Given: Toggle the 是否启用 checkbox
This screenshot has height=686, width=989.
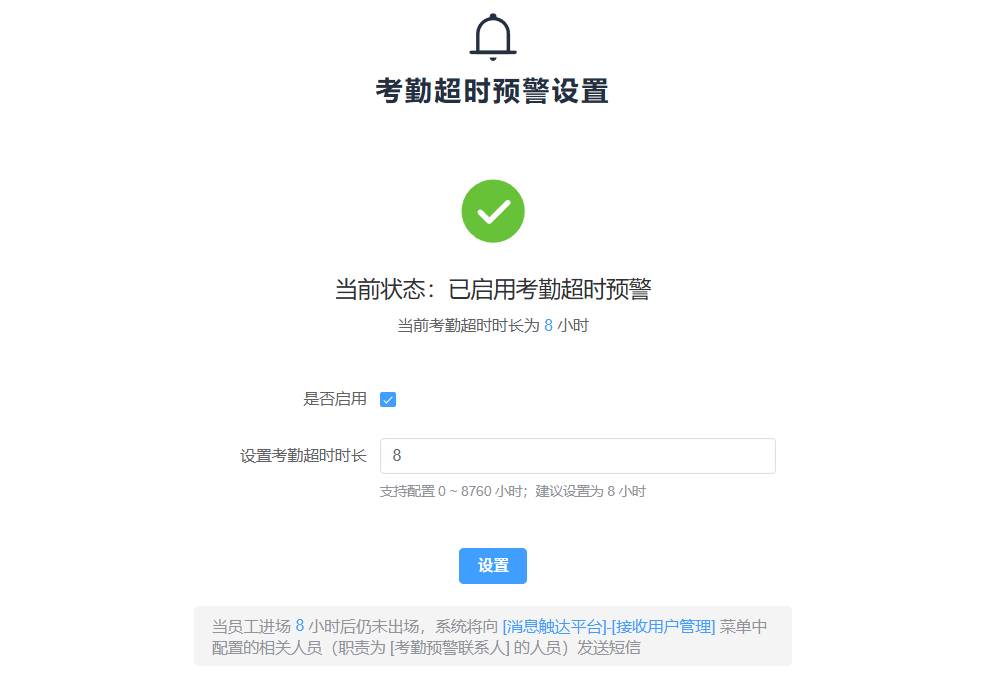Looking at the screenshot, I should [388, 400].
